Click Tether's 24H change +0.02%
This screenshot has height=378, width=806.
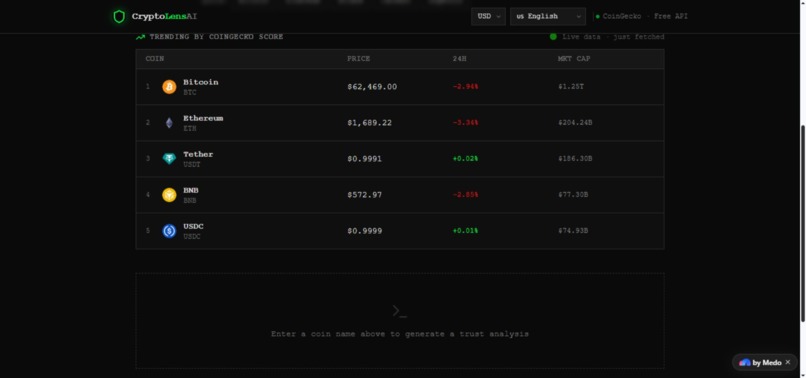[x=465, y=159]
